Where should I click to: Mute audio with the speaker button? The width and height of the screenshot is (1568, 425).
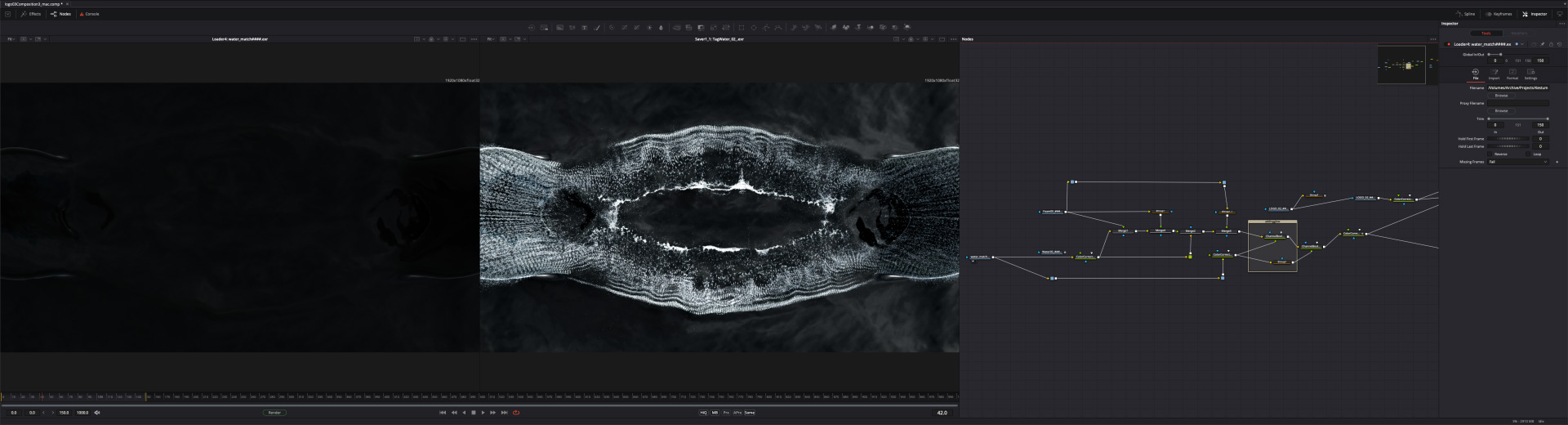(x=97, y=413)
